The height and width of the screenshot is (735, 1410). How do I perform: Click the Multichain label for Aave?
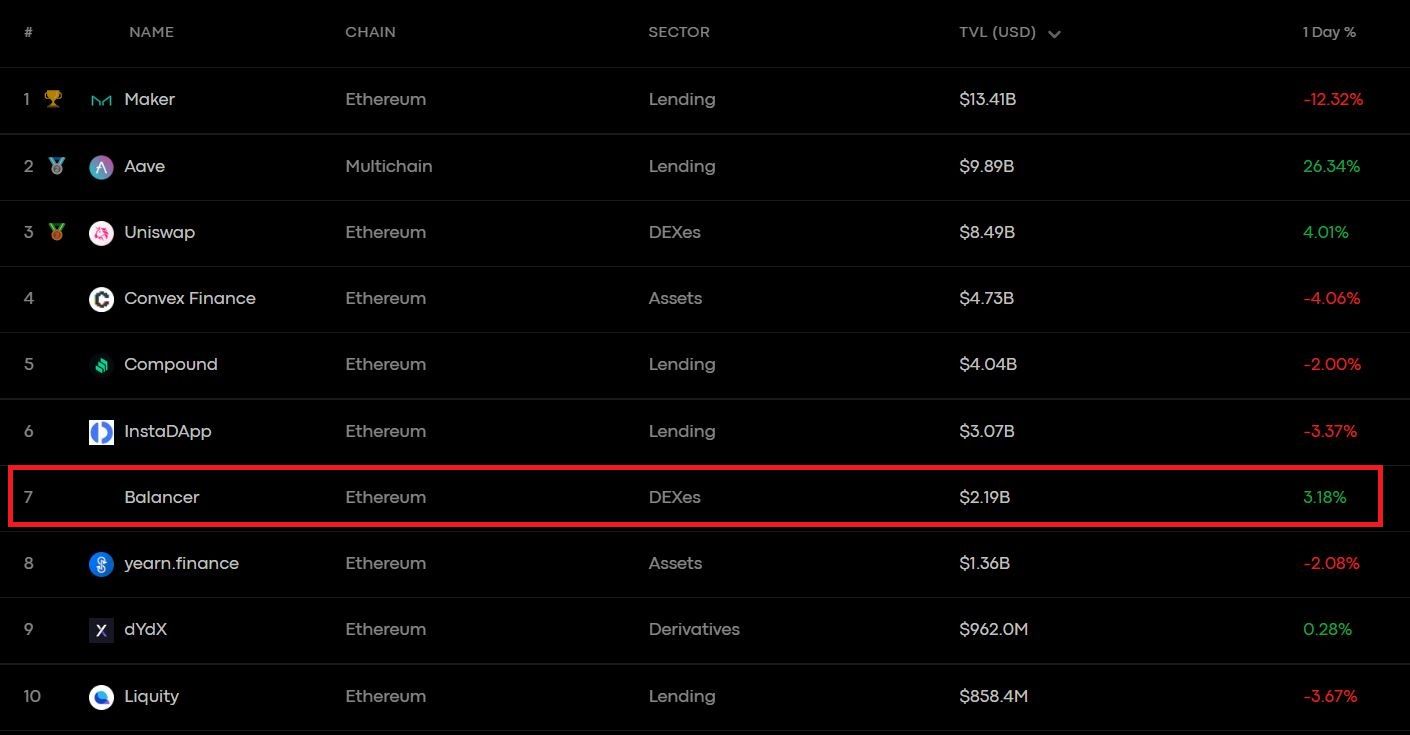(389, 166)
